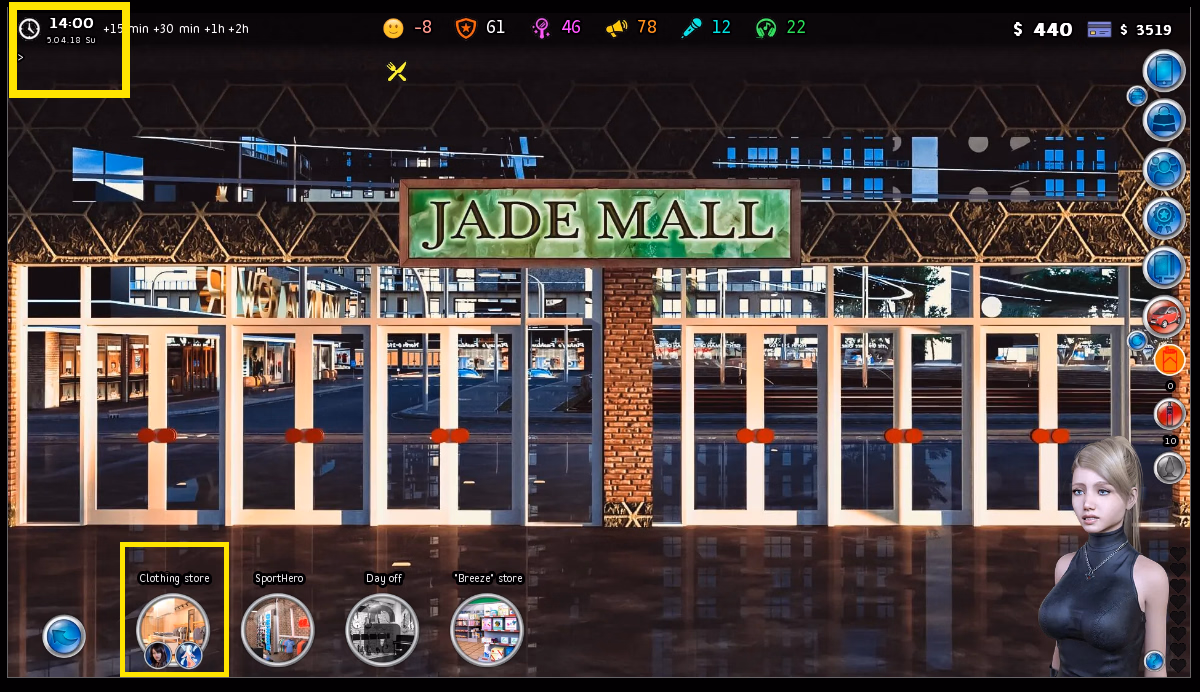The width and height of the screenshot is (1200, 692).
Task: Open the achievements badge icon
Action: [x=1164, y=218]
